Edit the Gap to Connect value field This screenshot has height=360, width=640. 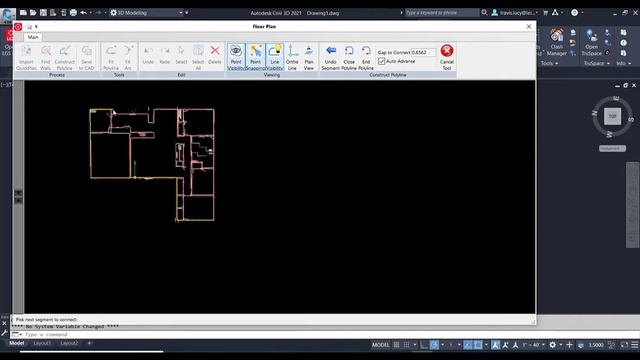[x=423, y=52]
